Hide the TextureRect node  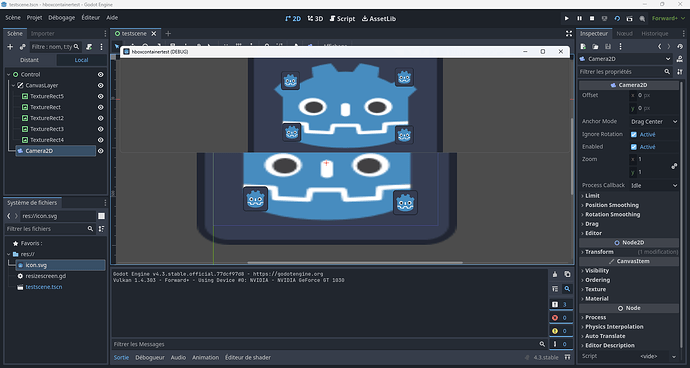click(x=100, y=107)
